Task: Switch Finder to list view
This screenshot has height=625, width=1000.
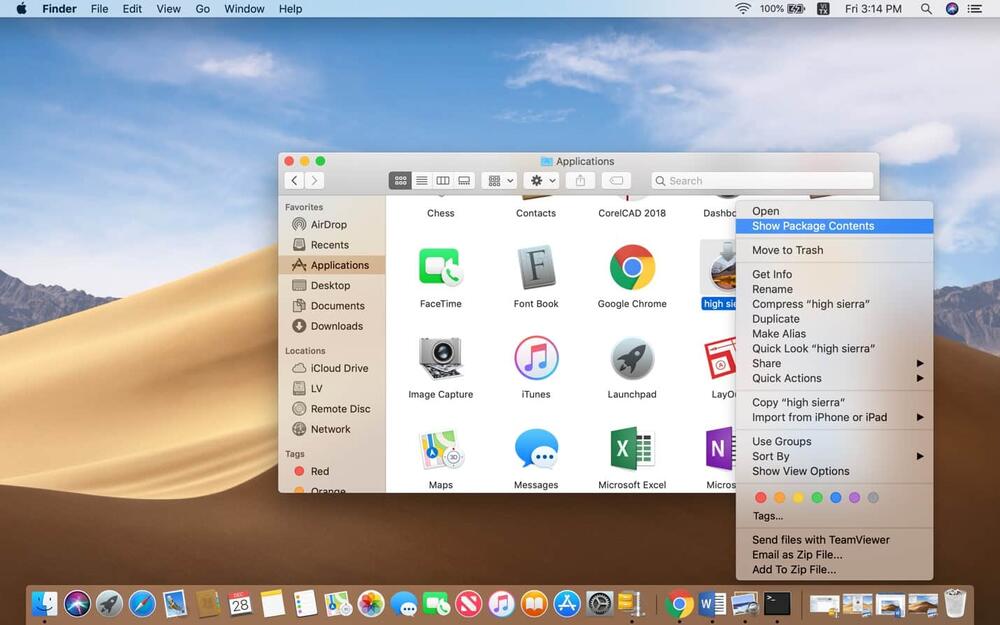Action: 422,181
